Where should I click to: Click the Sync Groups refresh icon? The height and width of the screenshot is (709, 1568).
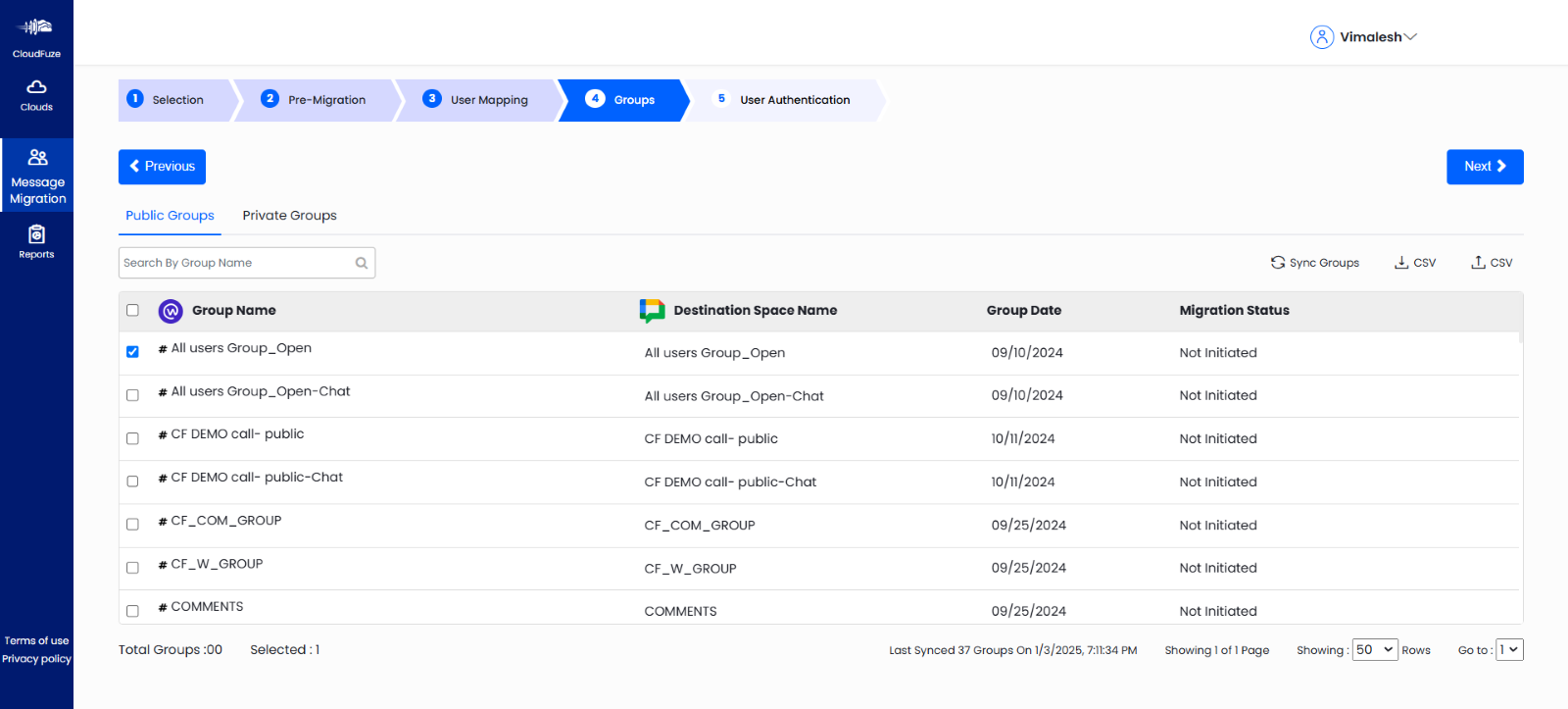click(1278, 263)
